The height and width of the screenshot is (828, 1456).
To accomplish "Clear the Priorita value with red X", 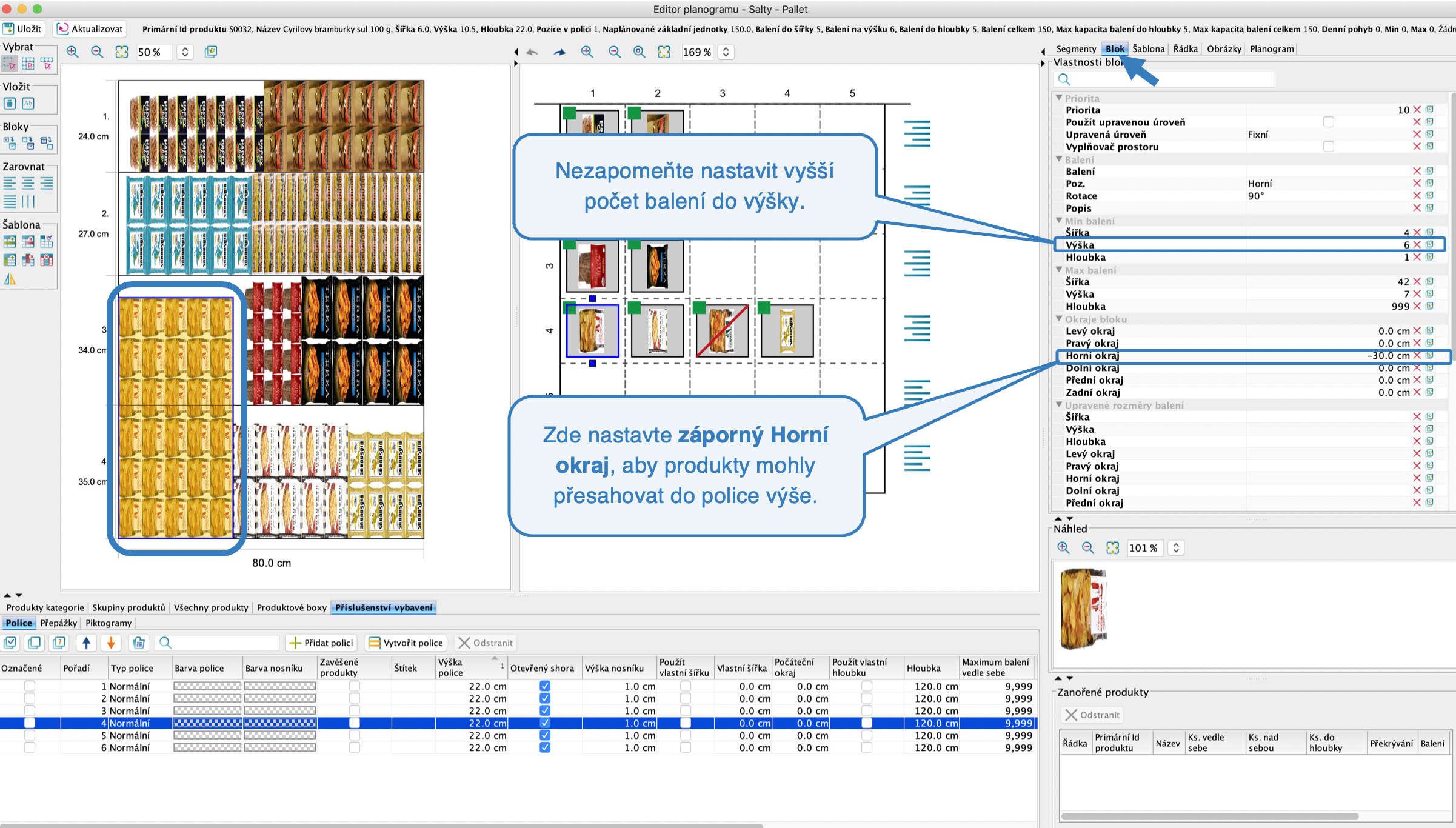I will point(1417,110).
